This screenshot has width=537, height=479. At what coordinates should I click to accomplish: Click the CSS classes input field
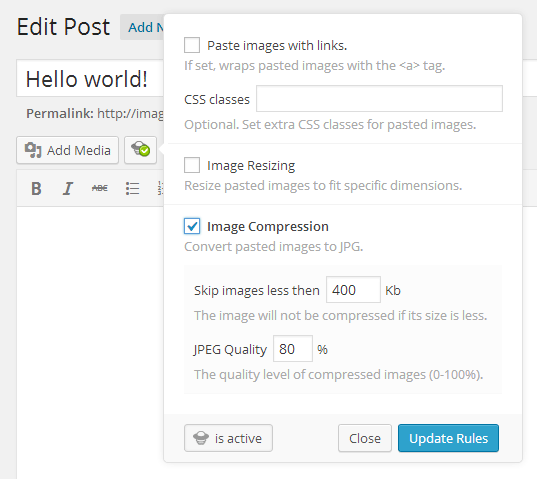[379, 99]
